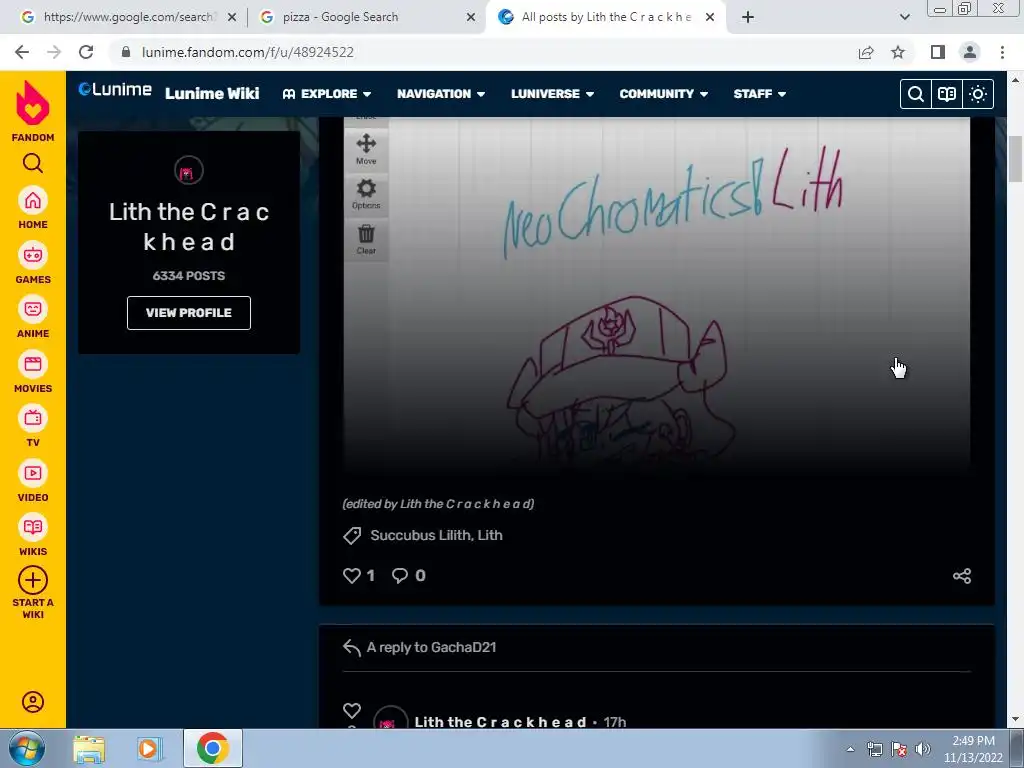
Task: Open the Lunime Wiki title link
Action: (212, 93)
